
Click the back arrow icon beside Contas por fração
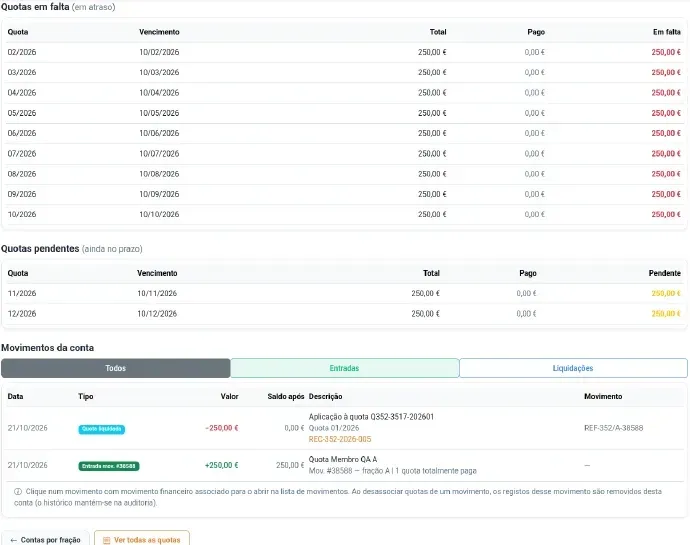[14, 540]
